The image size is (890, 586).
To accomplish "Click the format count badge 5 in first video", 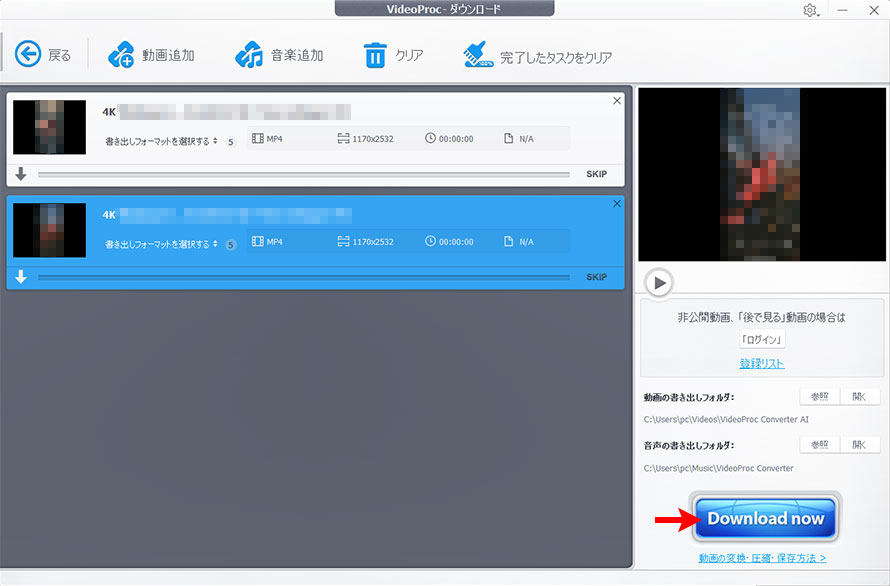I will [x=230, y=142].
